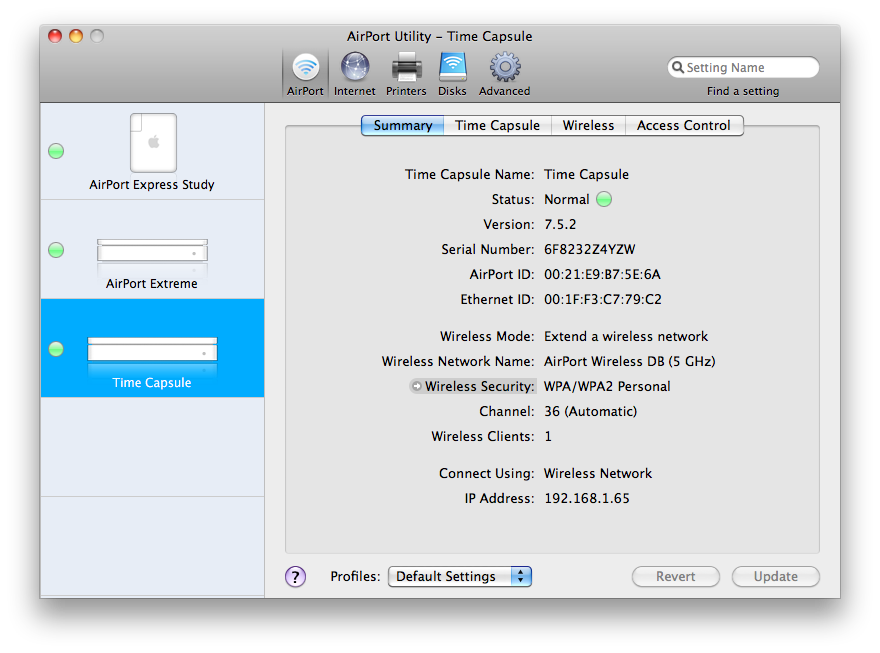The height and width of the screenshot is (653, 880).
Task: Click the Version value 7.5.2
Action: click(560, 224)
